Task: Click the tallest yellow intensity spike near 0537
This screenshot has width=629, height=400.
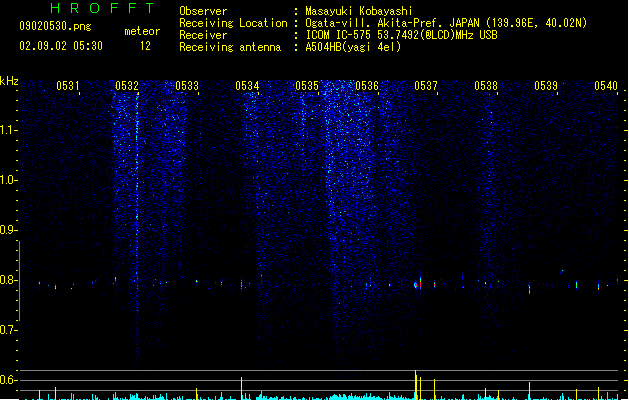Action: click(416, 385)
